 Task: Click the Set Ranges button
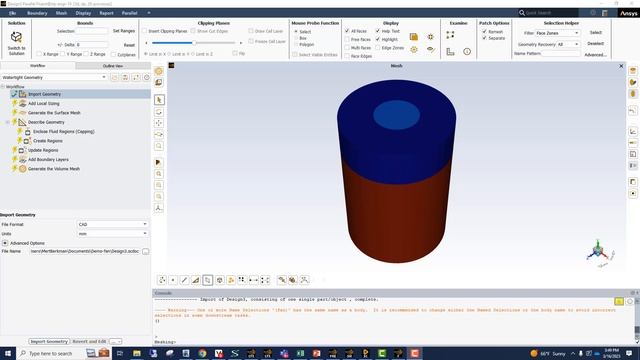124,31
